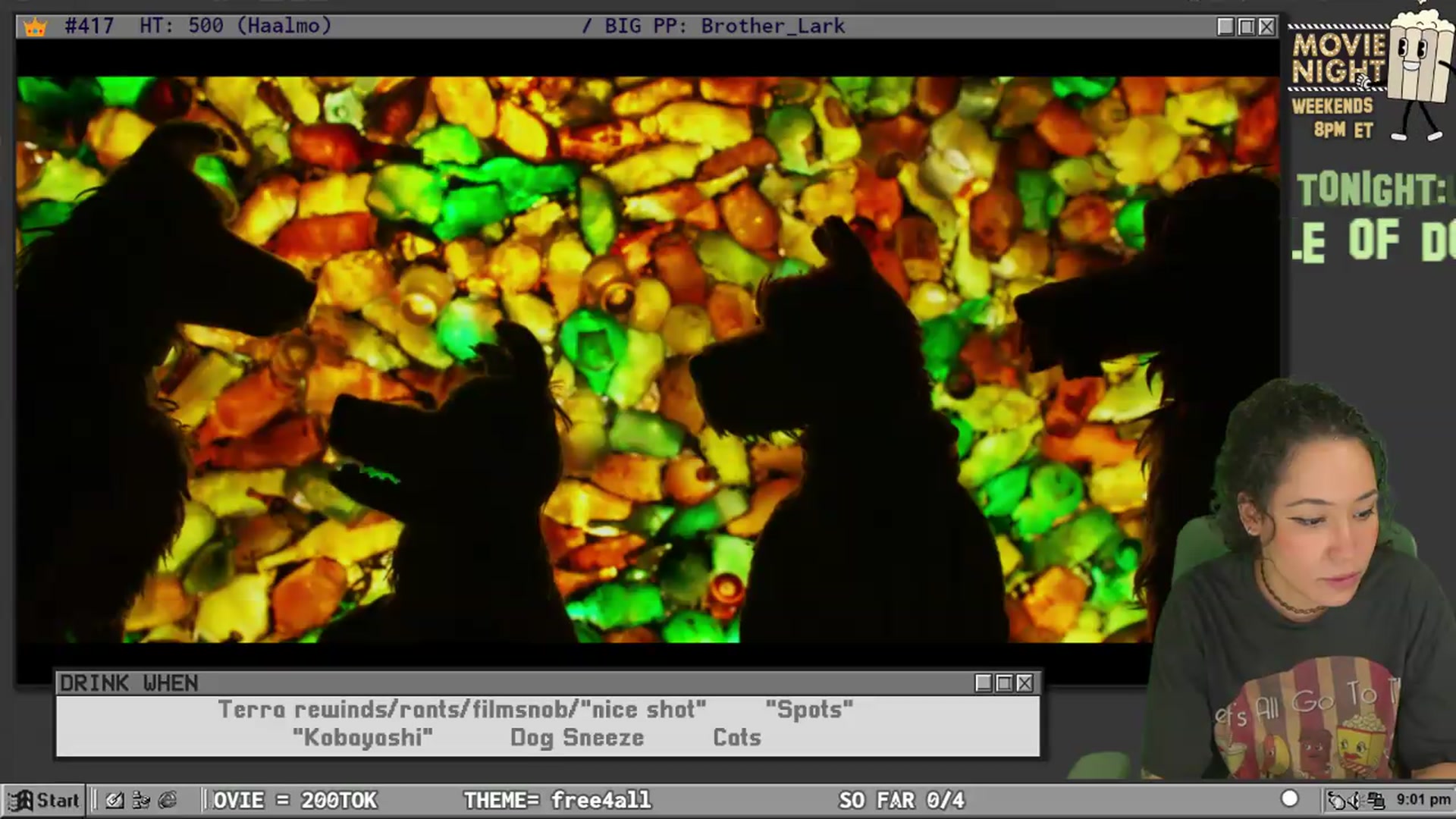Click the speaker volume tray icon
Screen dimensions: 1456x819
(1357, 800)
